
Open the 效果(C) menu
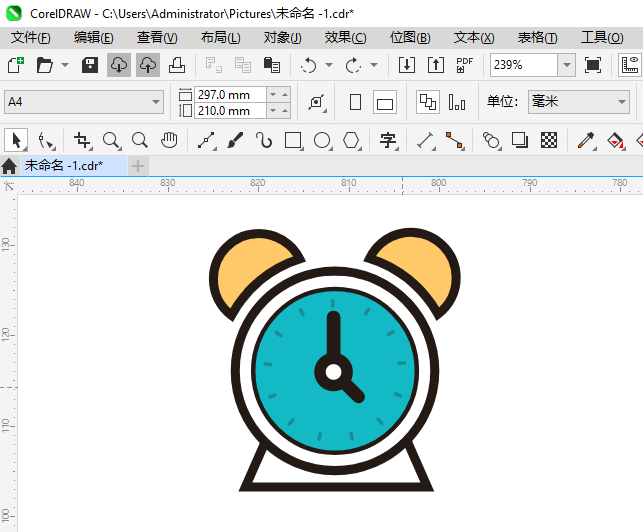pos(345,38)
